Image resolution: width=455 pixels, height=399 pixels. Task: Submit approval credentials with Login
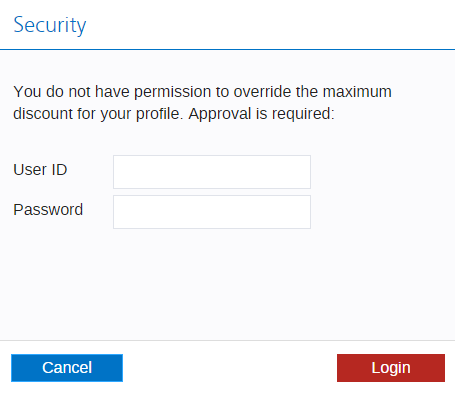391,368
